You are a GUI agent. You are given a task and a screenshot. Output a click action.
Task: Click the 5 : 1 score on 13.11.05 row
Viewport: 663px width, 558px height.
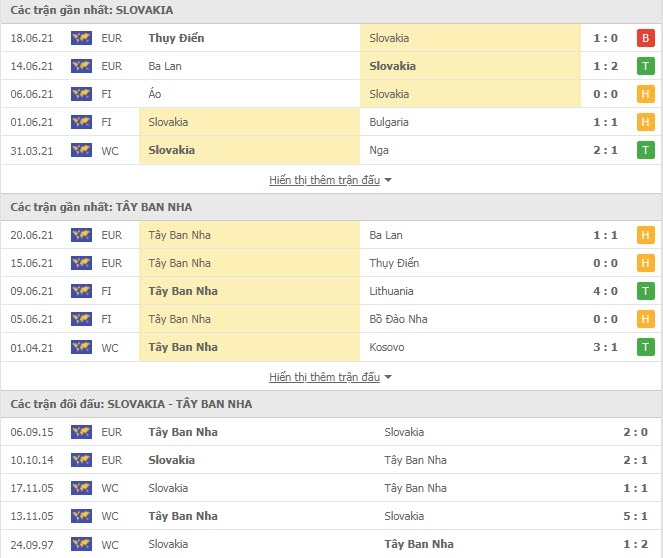click(635, 516)
